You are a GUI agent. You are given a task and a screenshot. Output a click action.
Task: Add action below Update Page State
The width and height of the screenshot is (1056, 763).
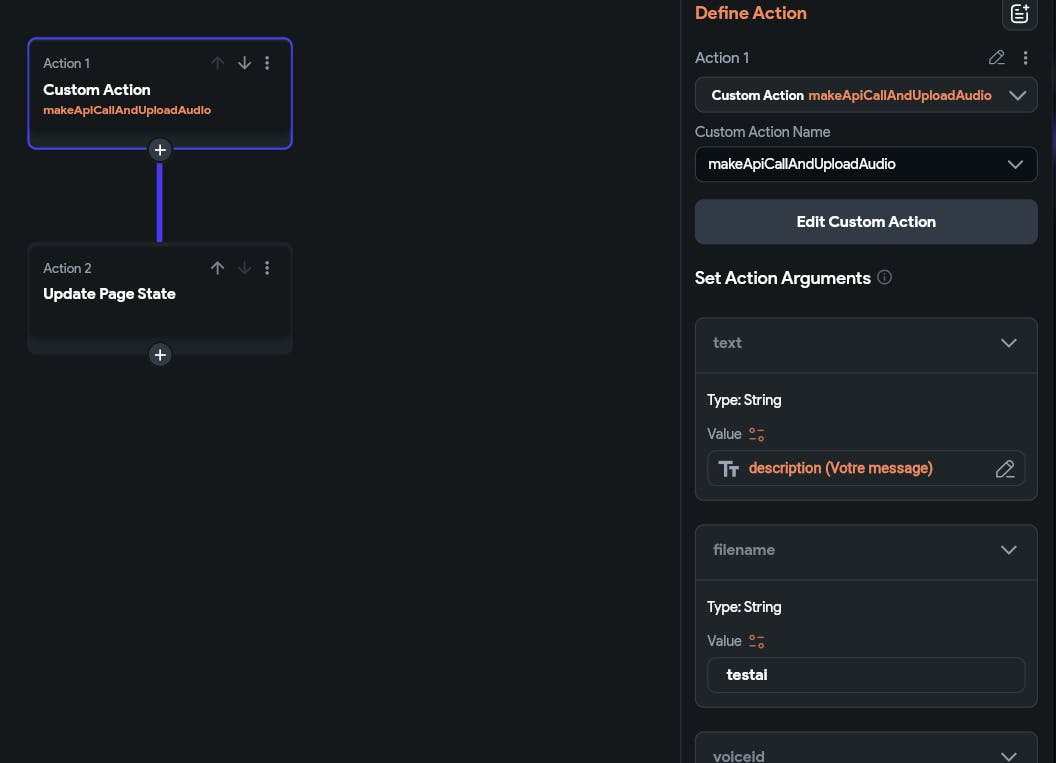point(159,355)
